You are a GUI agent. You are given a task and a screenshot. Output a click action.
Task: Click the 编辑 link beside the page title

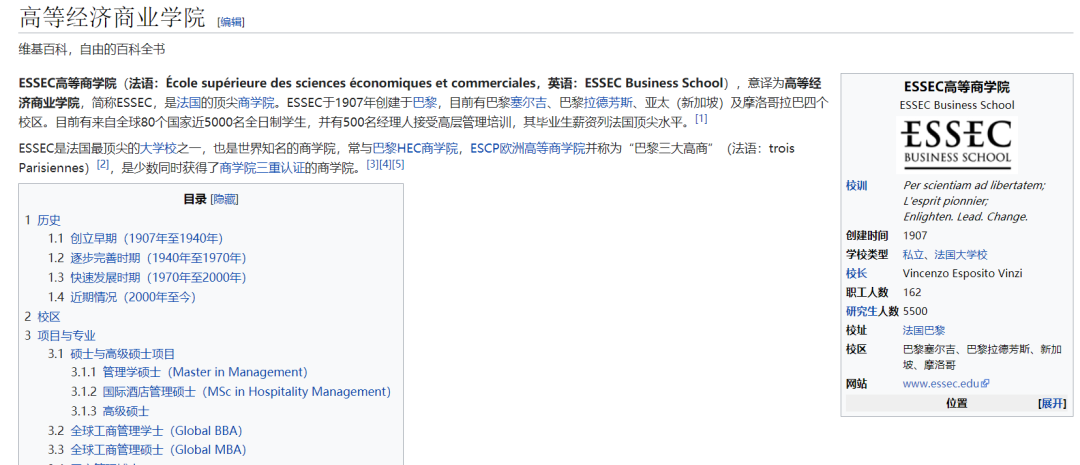(231, 22)
